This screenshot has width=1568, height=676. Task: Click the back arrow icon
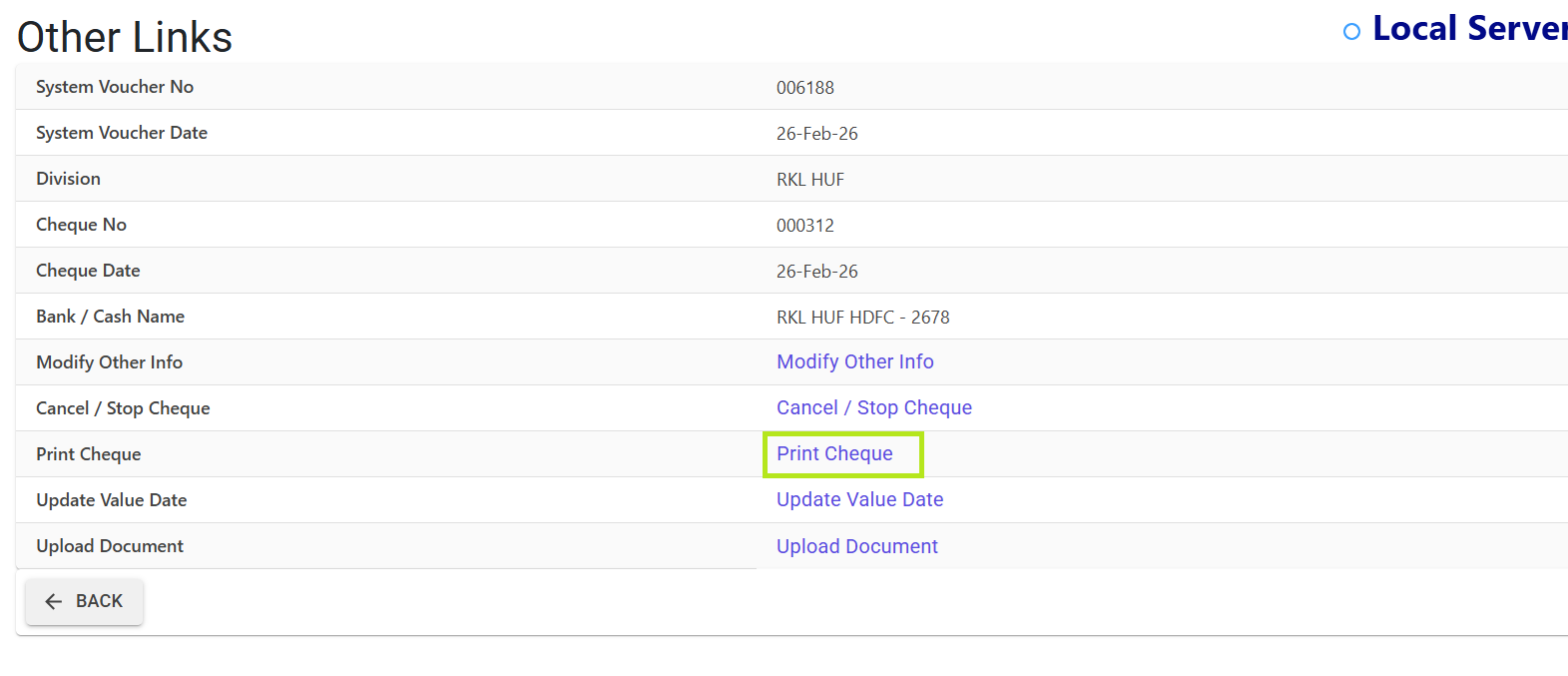click(x=54, y=601)
